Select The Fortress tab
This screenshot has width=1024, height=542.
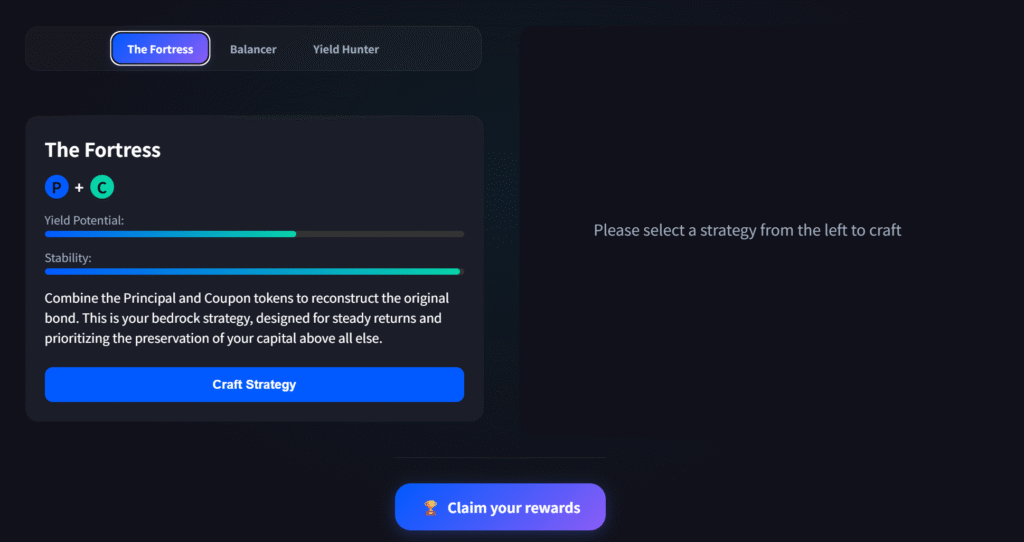point(160,49)
